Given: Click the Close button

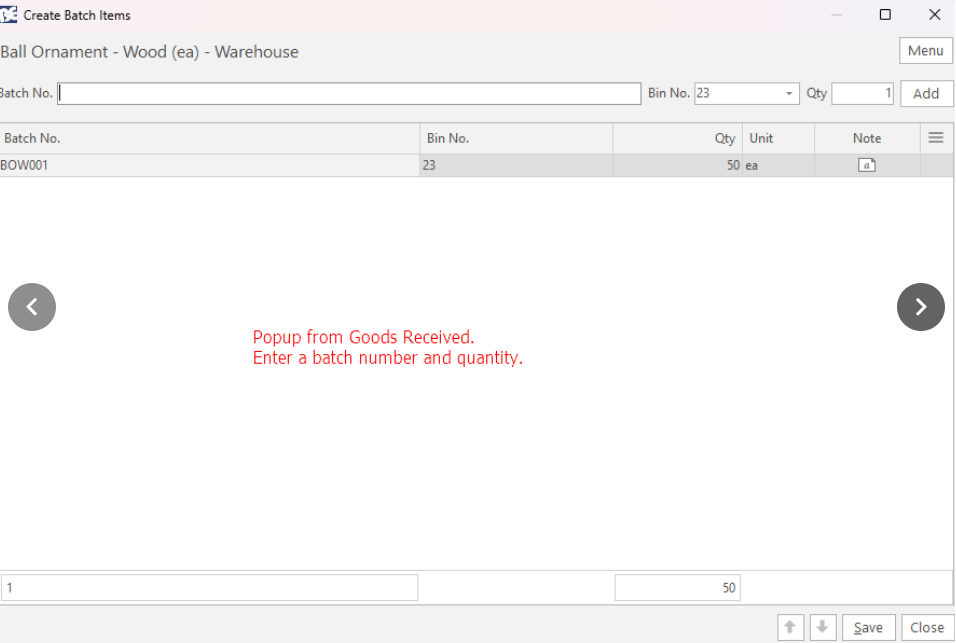Looking at the screenshot, I should [927, 627].
